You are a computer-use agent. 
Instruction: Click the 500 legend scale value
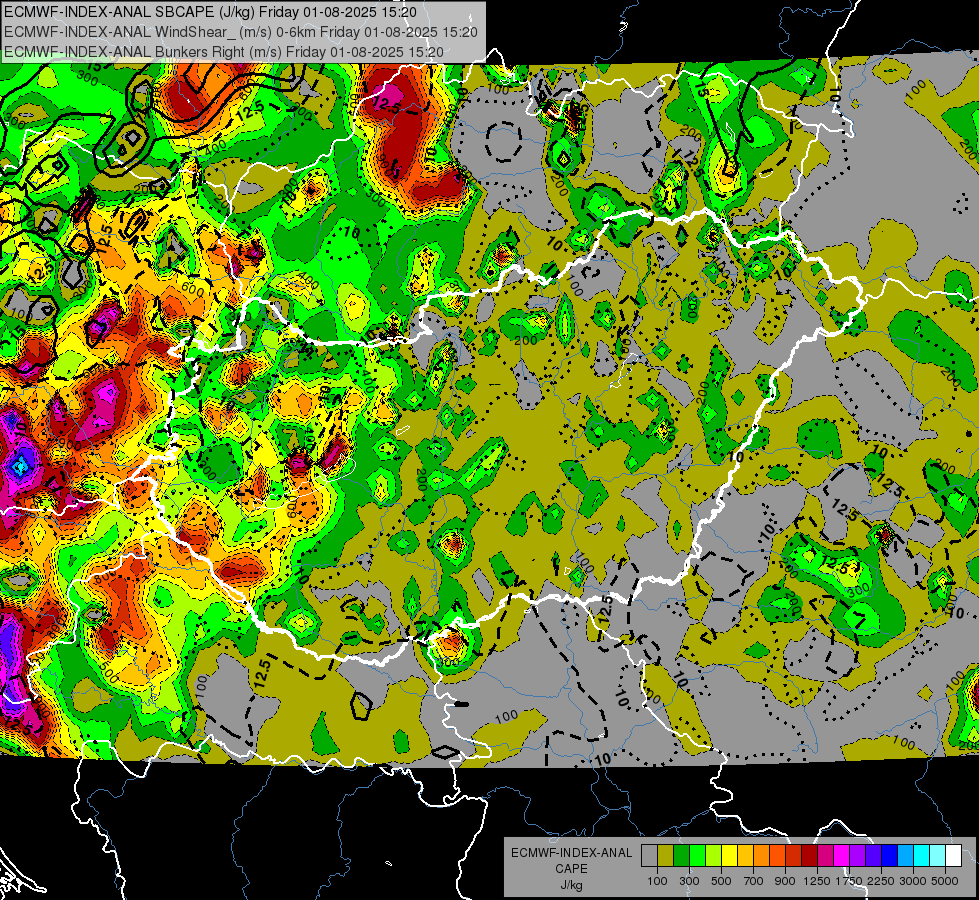[x=721, y=881]
